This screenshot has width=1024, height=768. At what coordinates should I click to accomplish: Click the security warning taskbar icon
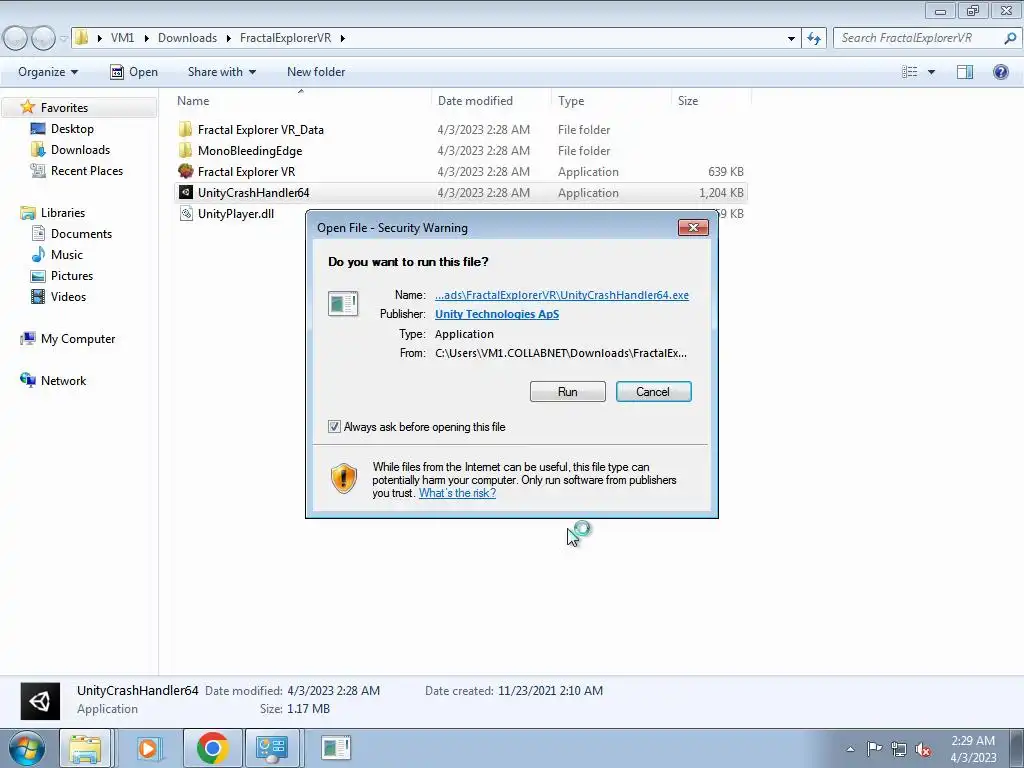pos(336,748)
